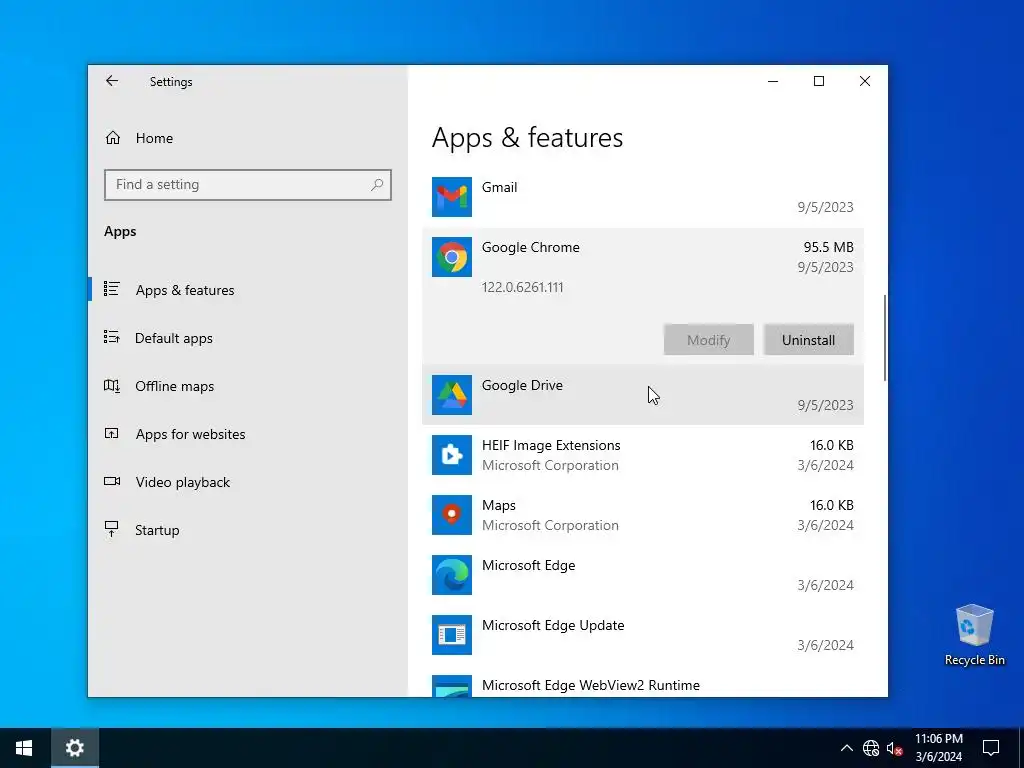
Task: Go back with the Settings arrow
Action: point(112,81)
